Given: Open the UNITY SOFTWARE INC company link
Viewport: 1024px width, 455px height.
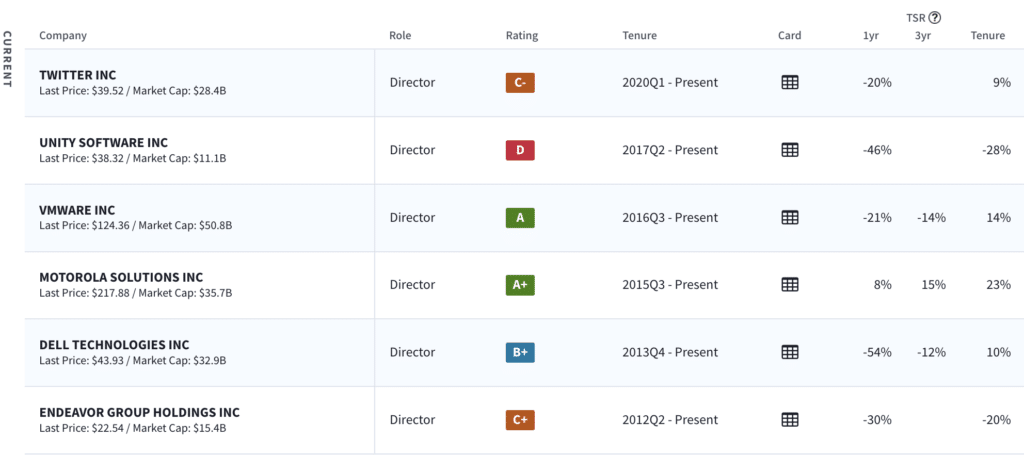Looking at the screenshot, I should (x=103, y=142).
